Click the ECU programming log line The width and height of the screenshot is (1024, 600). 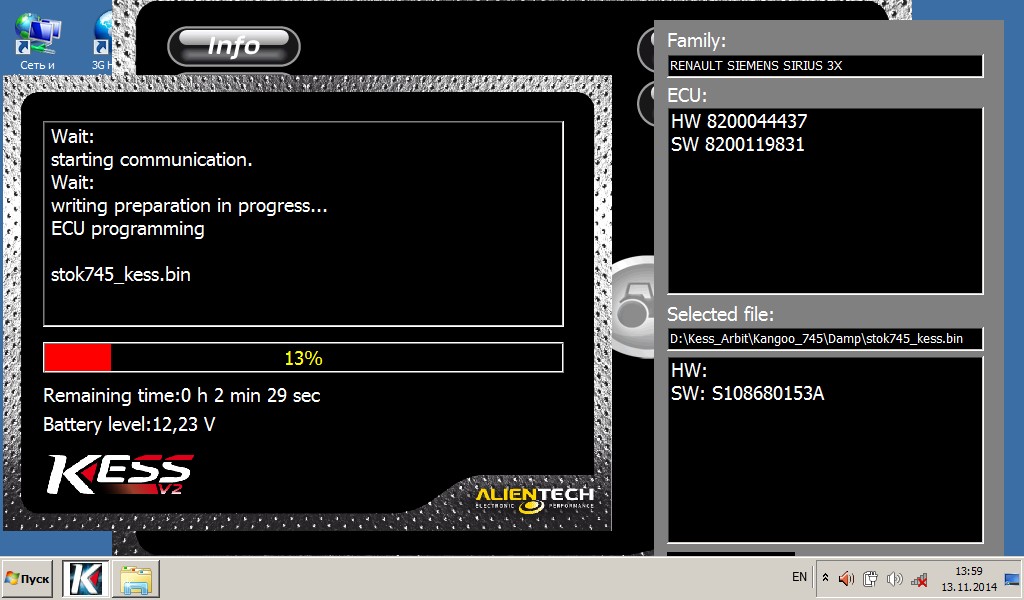[127, 229]
